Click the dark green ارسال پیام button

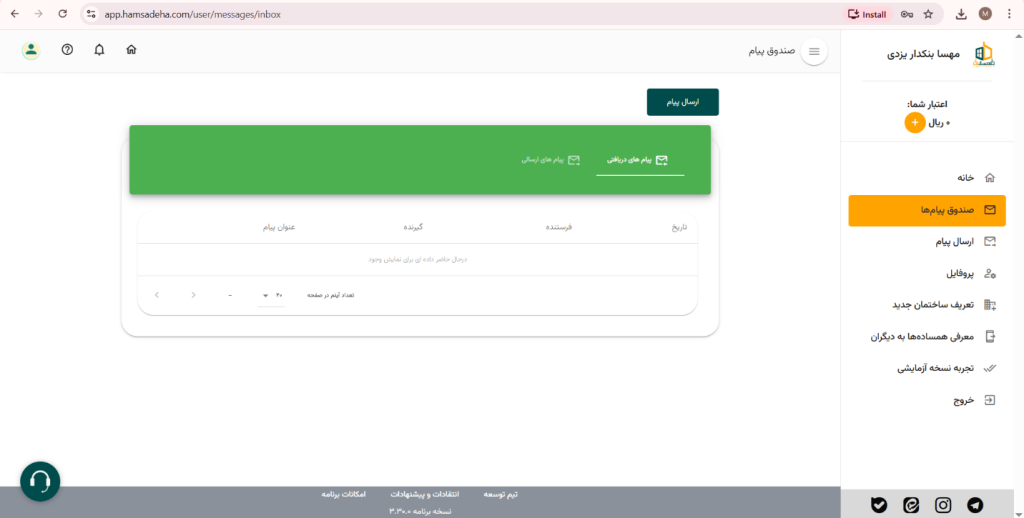point(682,102)
